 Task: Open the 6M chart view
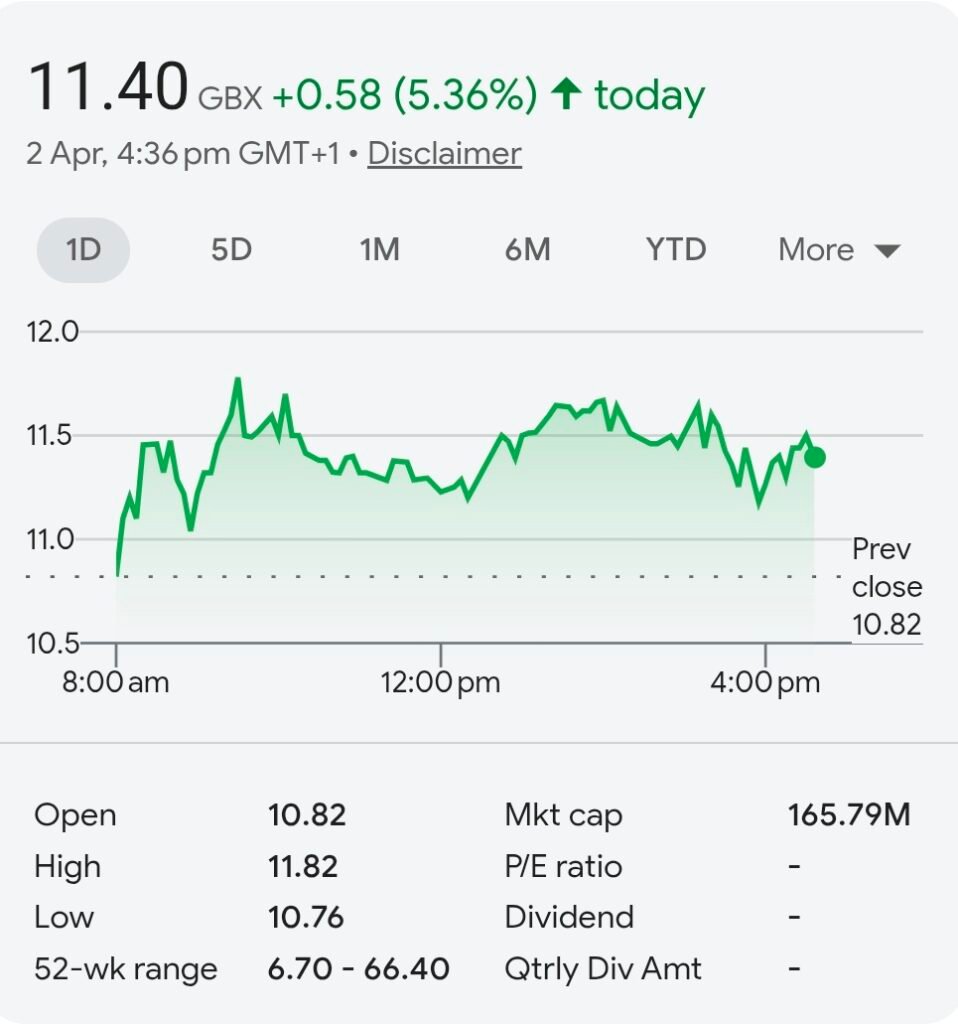[527, 250]
